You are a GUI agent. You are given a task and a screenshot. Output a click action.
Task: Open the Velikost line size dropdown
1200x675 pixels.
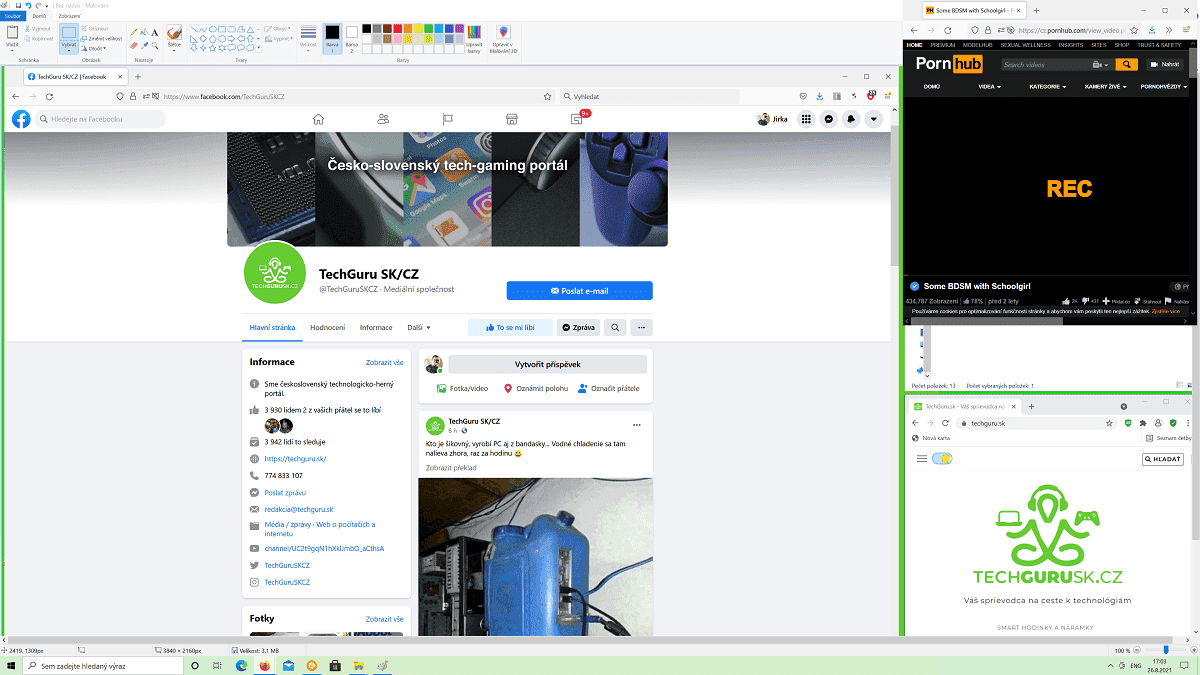[308, 38]
